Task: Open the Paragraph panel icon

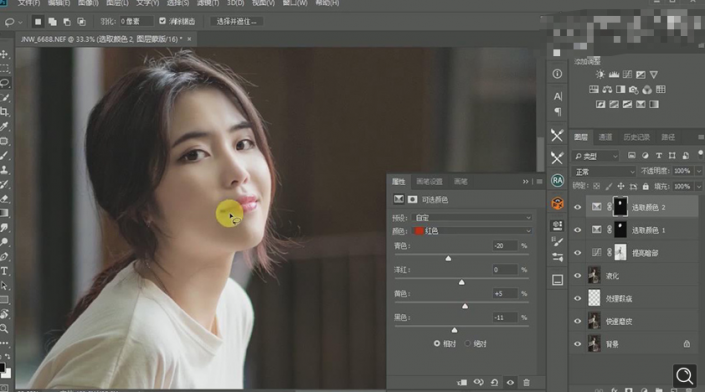Action: click(x=558, y=111)
